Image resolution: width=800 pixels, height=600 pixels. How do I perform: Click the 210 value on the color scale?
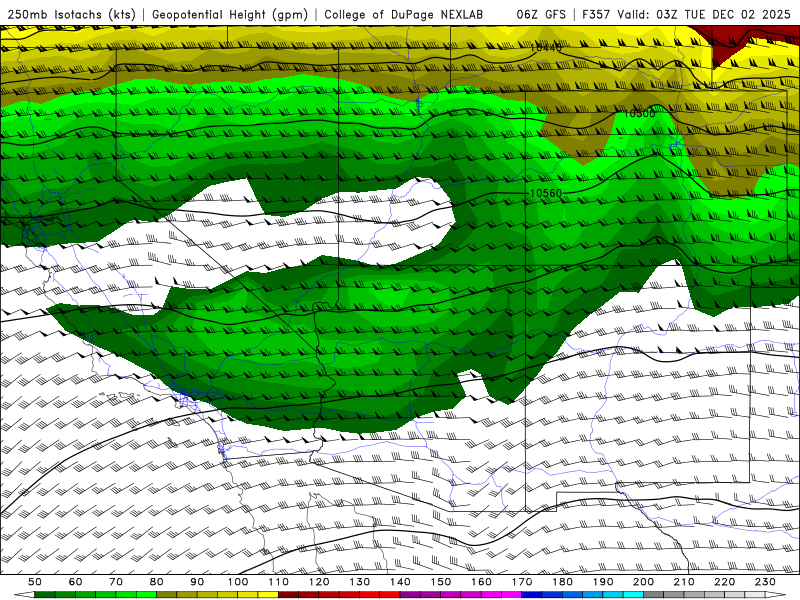684,582
